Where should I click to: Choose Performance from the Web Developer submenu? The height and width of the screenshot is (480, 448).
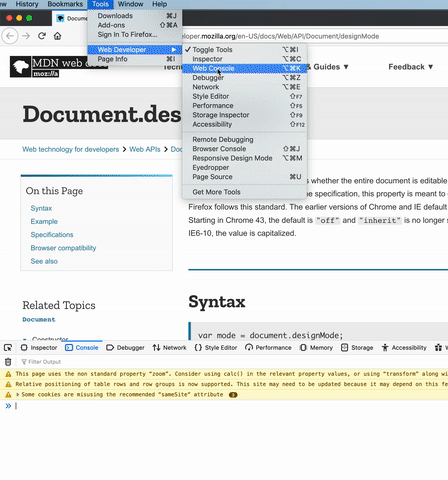[245, 106]
